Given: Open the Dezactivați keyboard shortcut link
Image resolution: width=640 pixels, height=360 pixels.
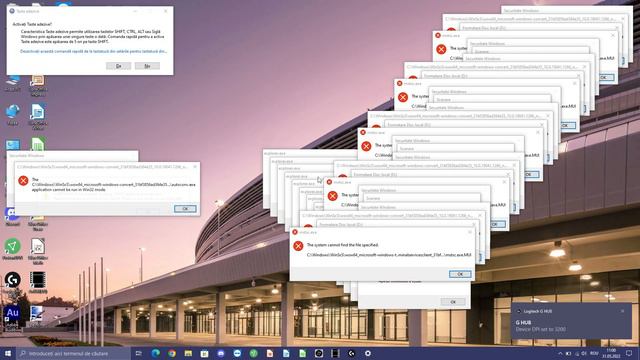Looking at the screenshot, I should point(93,51).
